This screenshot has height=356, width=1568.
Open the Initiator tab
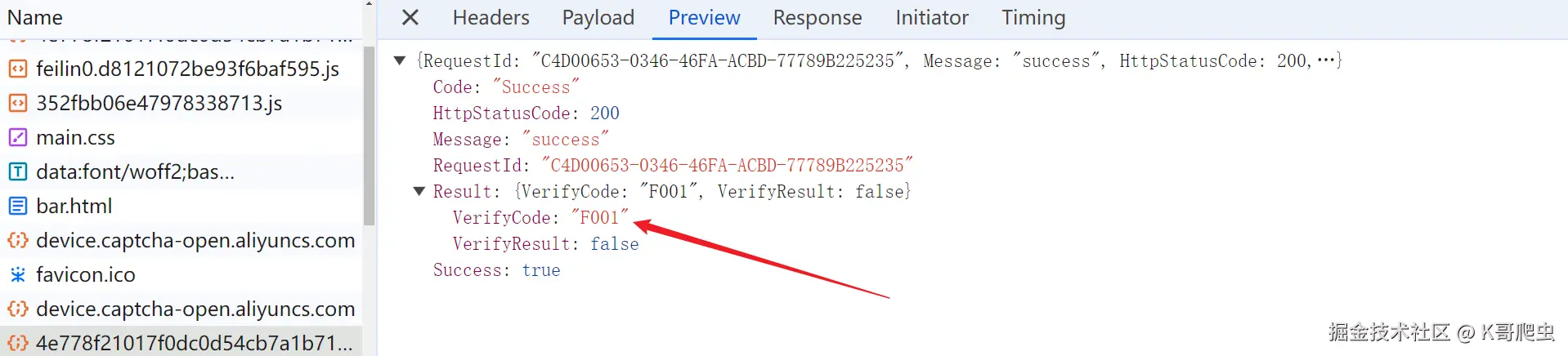(931, 18)
